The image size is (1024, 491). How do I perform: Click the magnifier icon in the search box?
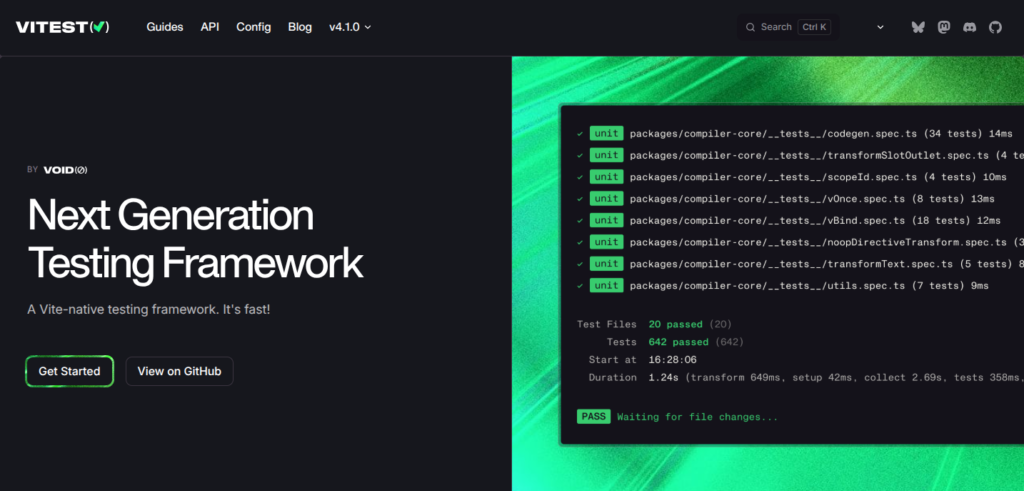(751, 27)
